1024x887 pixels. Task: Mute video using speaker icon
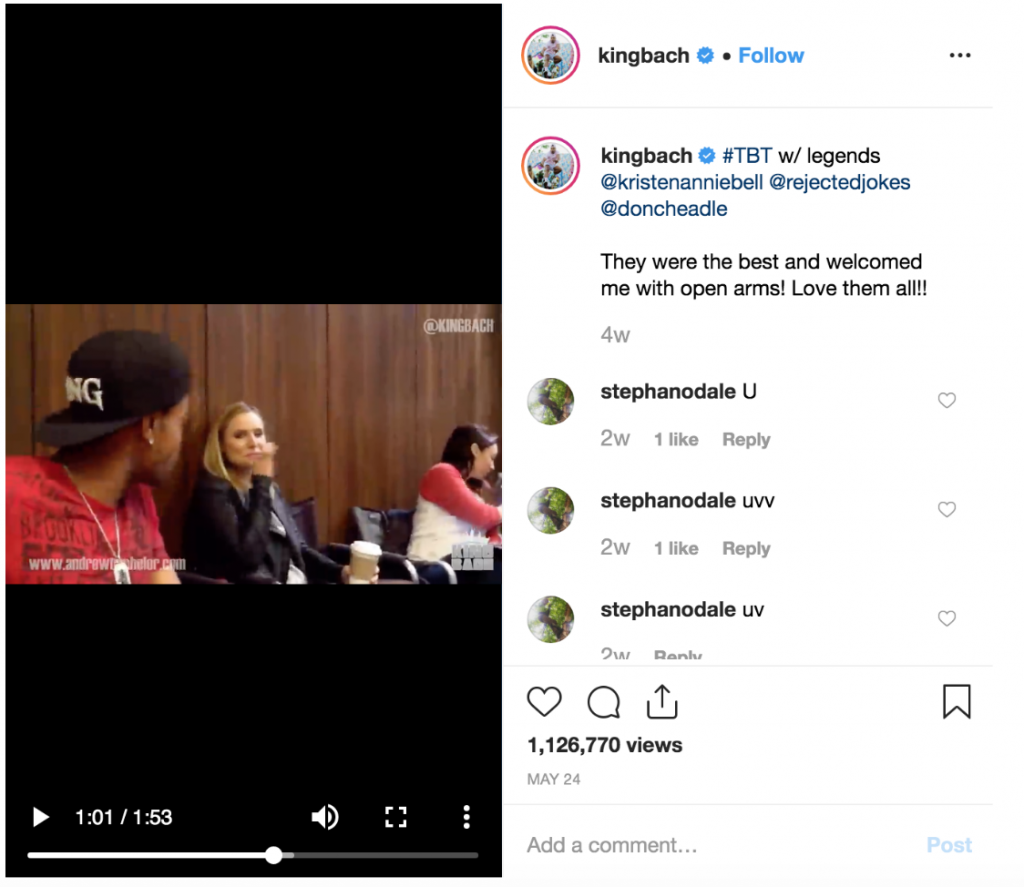pyautogui.click(x=325, y=817)
